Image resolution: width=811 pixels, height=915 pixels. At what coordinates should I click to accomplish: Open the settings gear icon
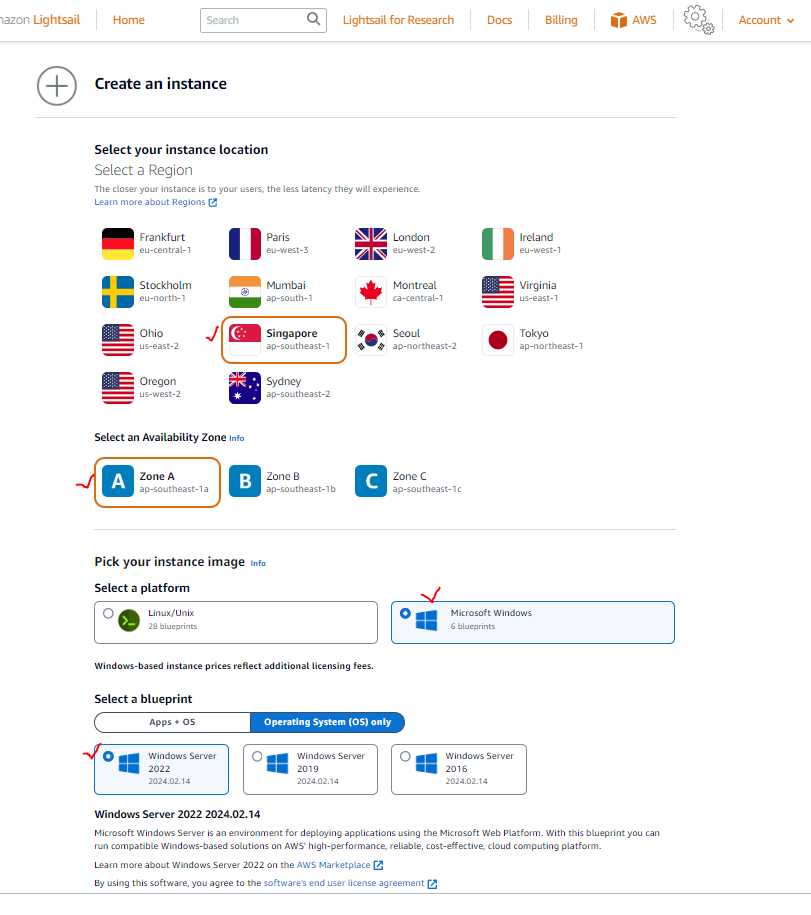click(698, 20)
